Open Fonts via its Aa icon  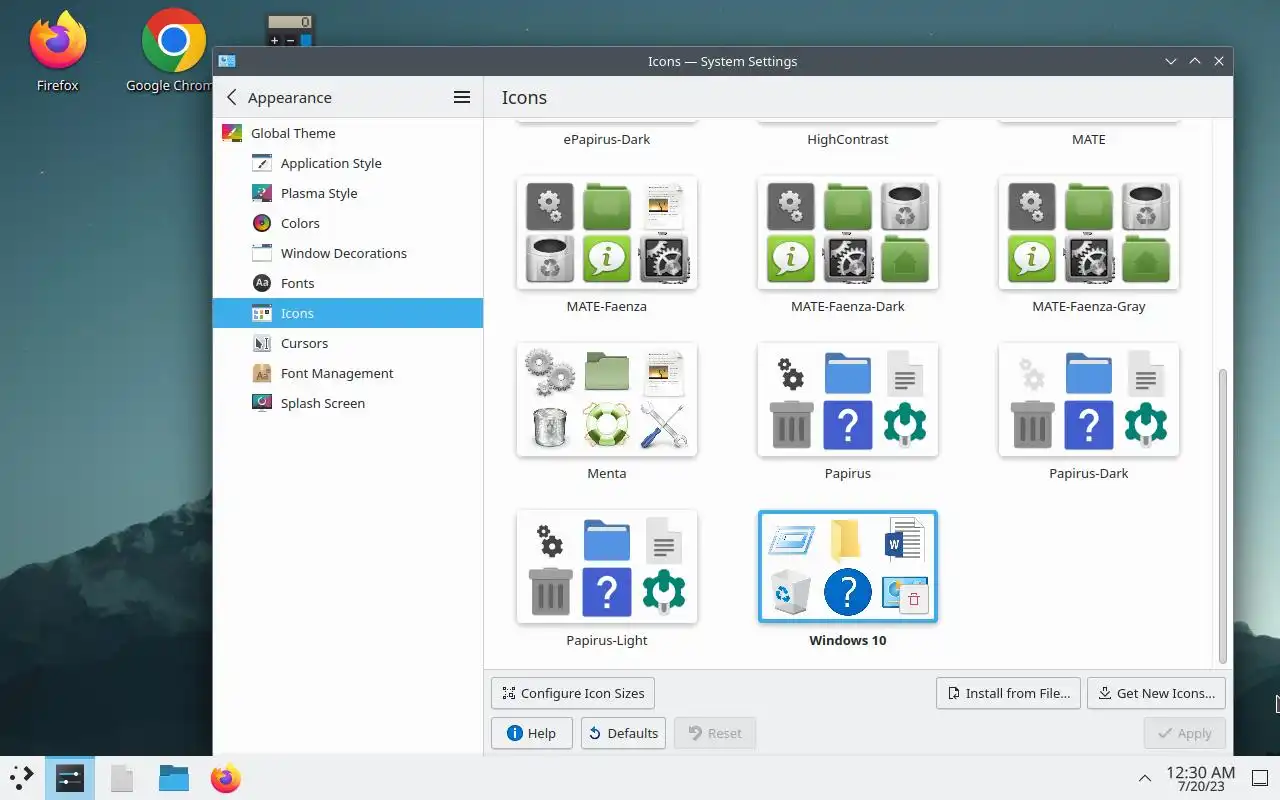(262, 283)
